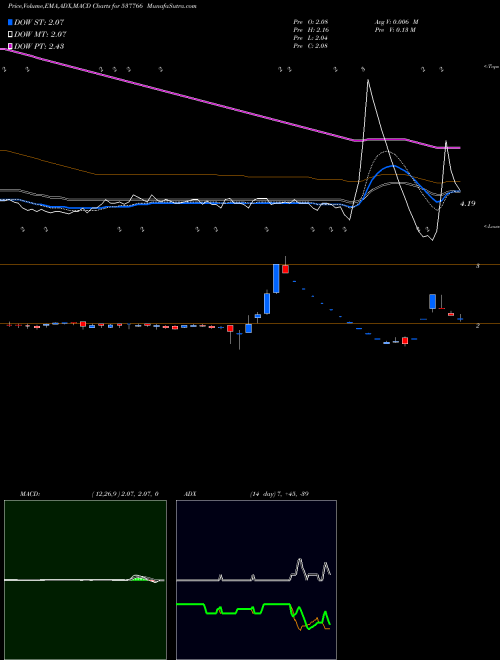500x660 pixels.
Task: Click the MACD (12,26,9) parameter values
Action: (125, 494)
